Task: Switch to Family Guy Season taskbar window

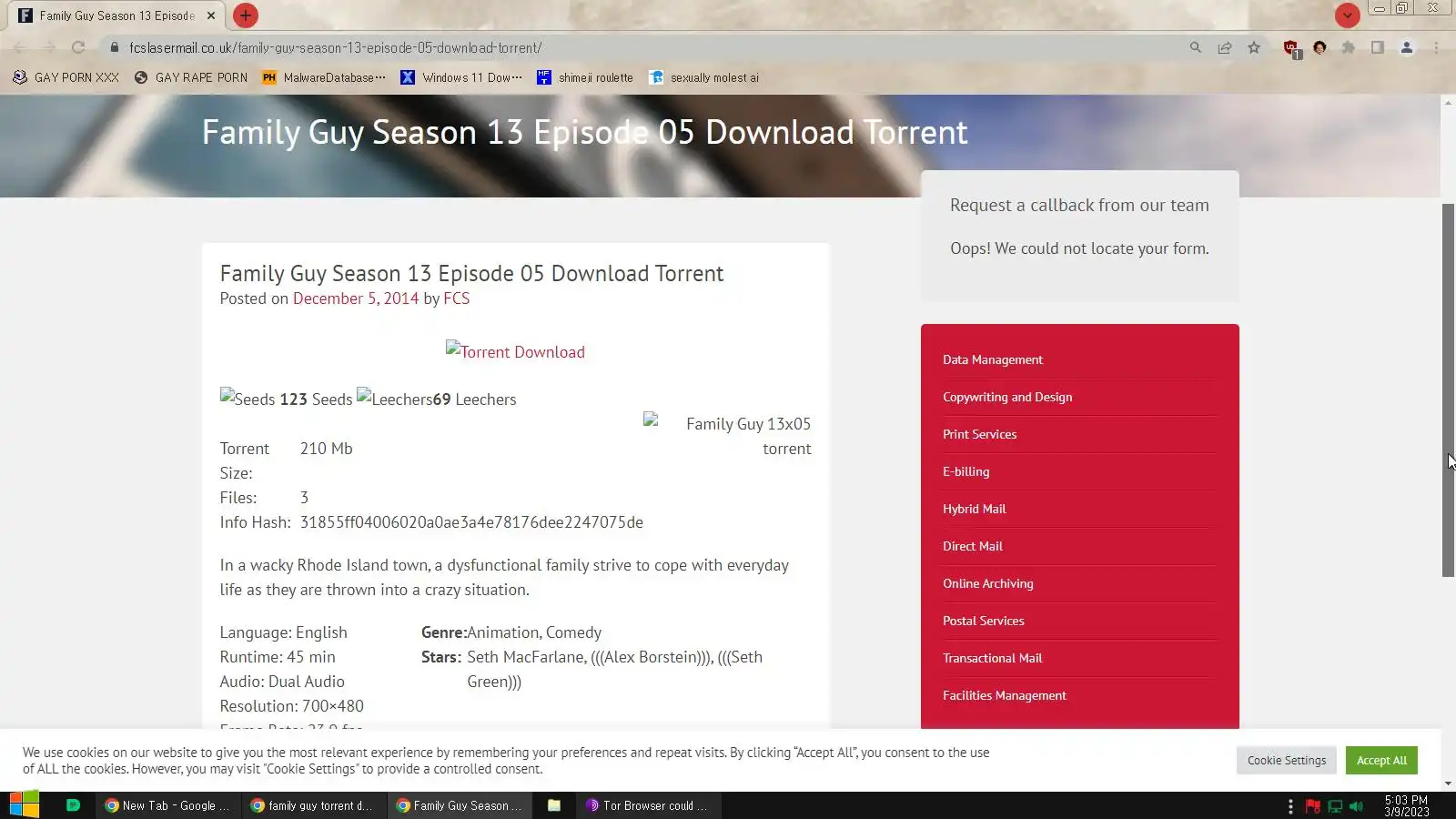Action: coord(460,805)
